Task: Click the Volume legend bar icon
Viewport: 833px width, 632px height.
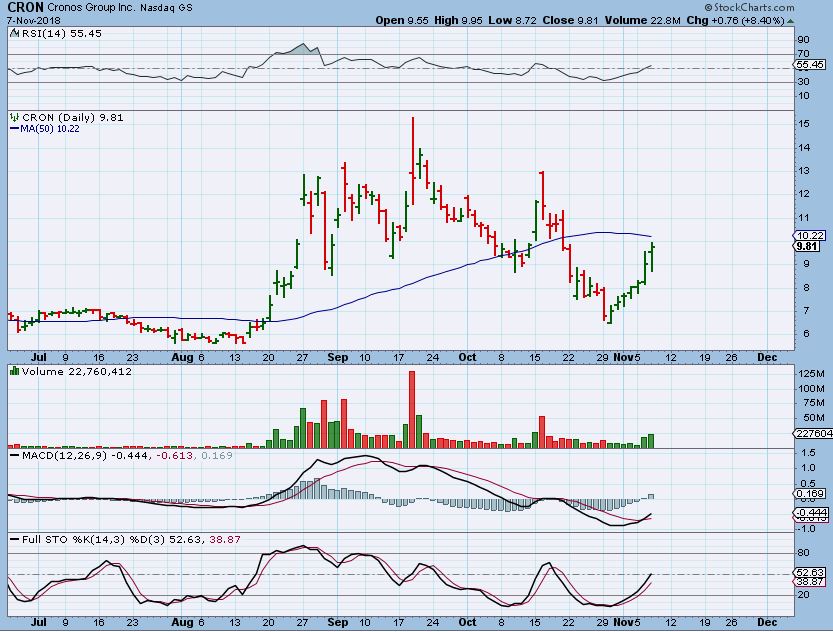Action: coord(13,371)
